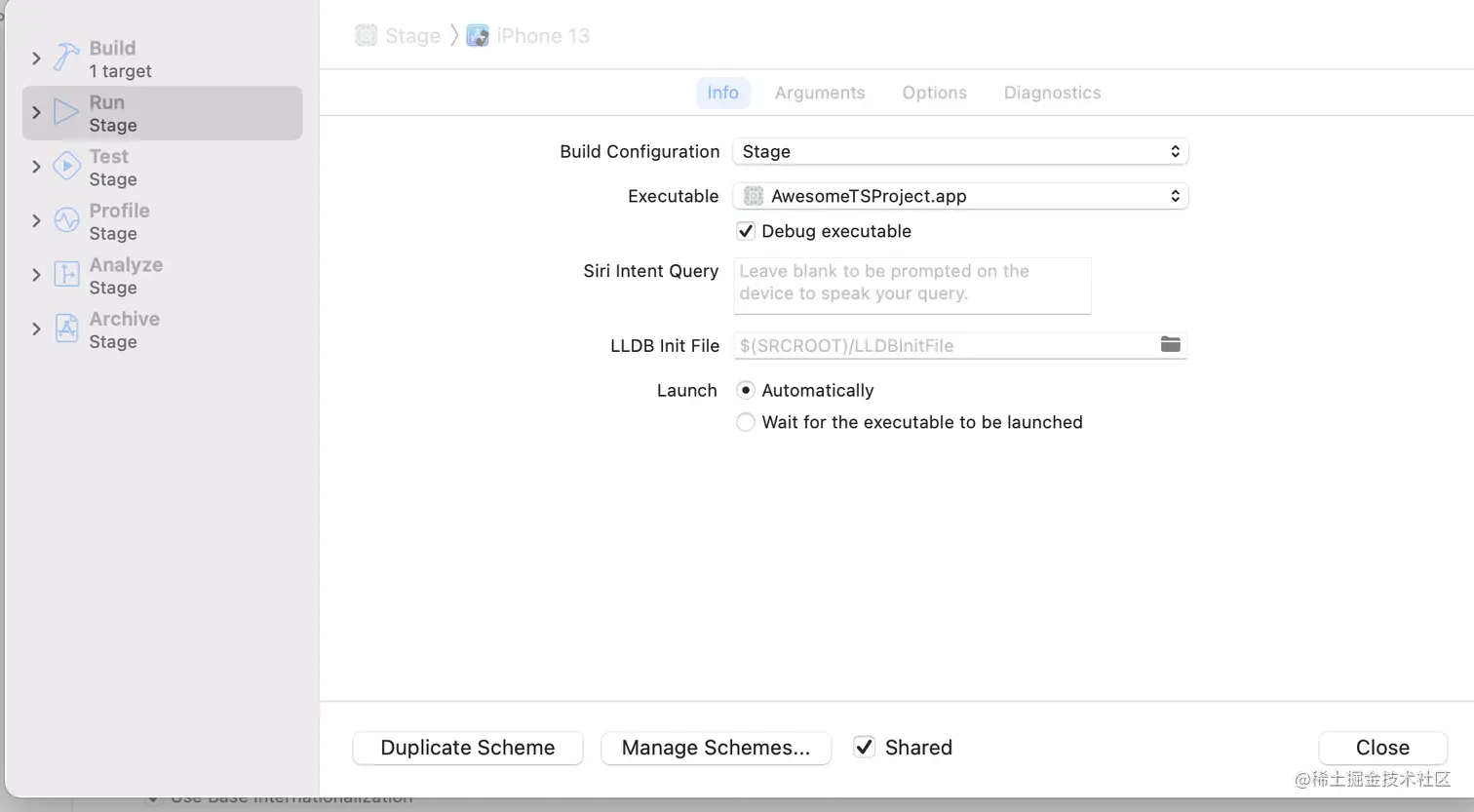Select the Stage scheme name in breadcrumb
Image resolution: width=1474 pixels, height=812 pixels.
(413, 36)
